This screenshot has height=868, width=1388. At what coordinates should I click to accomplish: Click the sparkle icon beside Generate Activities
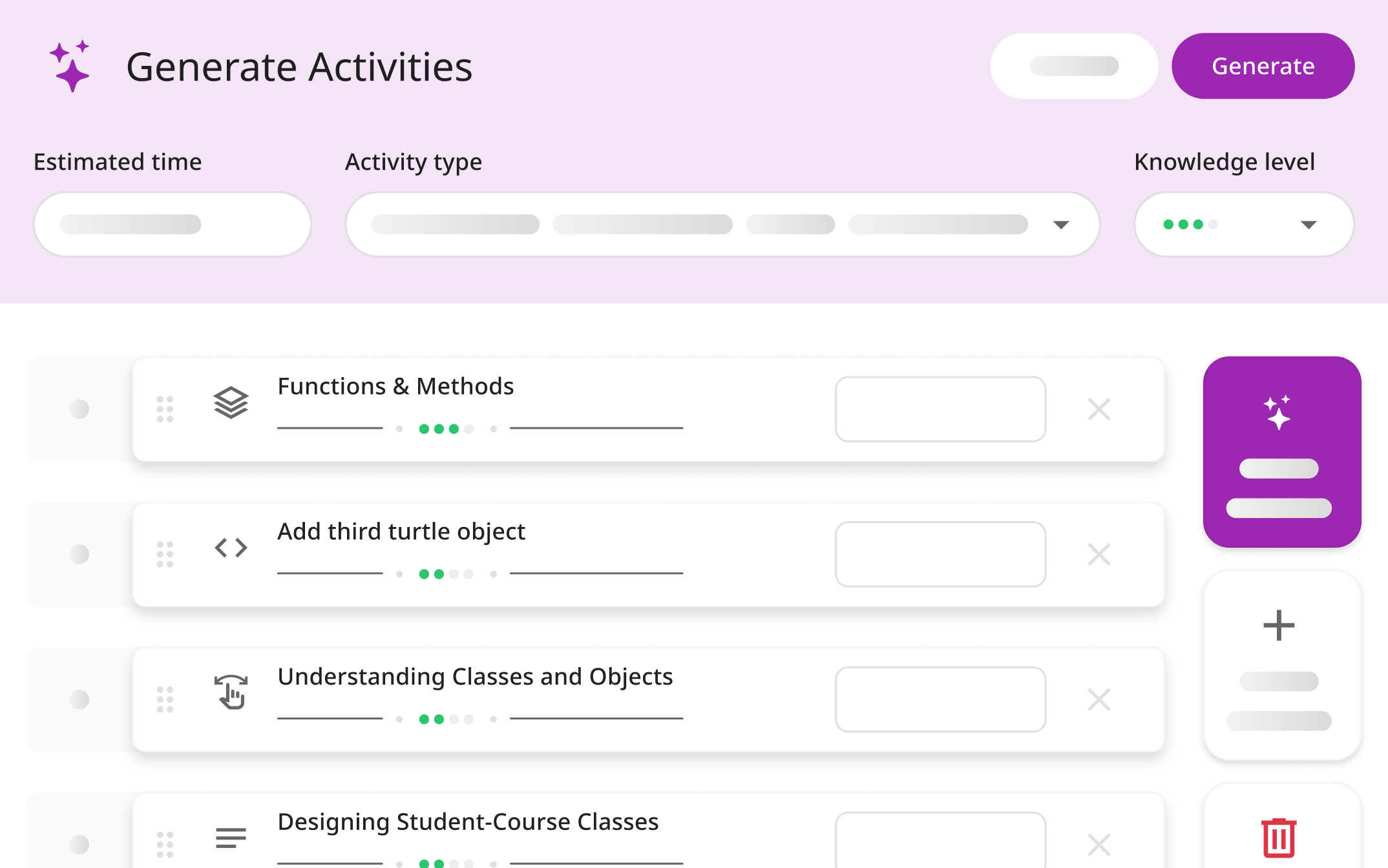click(x=70, y=66)
